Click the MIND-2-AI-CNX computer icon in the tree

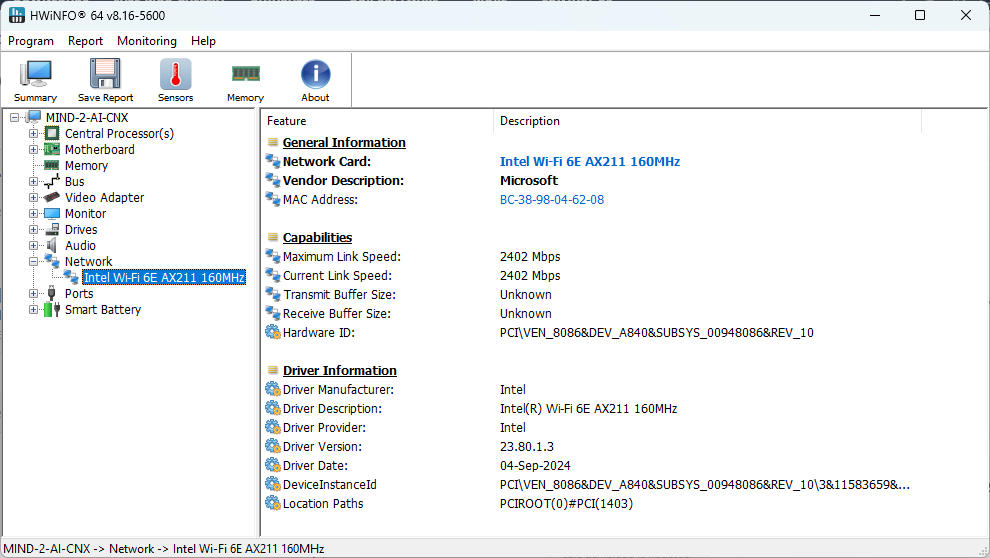click(x=34, y=117)
